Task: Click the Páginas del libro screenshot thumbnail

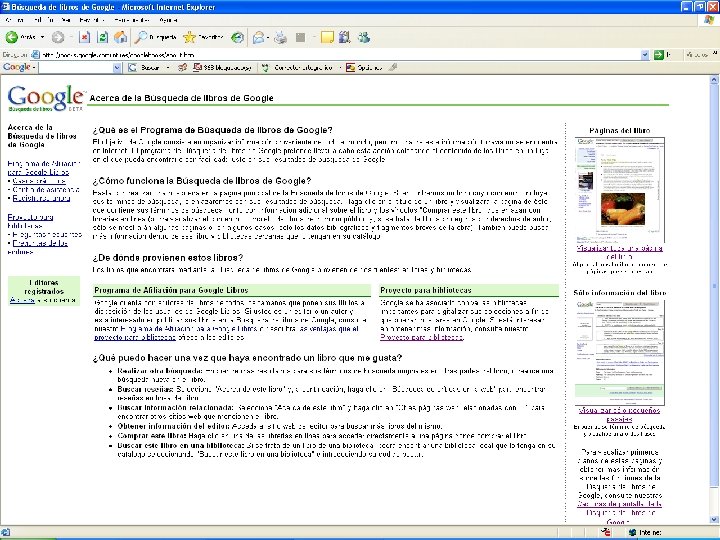Action: pos(619,190)
